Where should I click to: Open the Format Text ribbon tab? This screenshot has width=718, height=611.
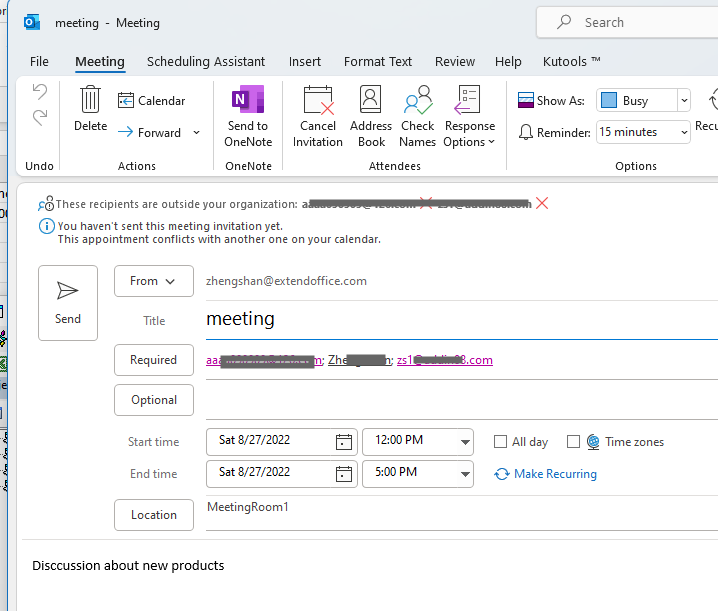377,61
